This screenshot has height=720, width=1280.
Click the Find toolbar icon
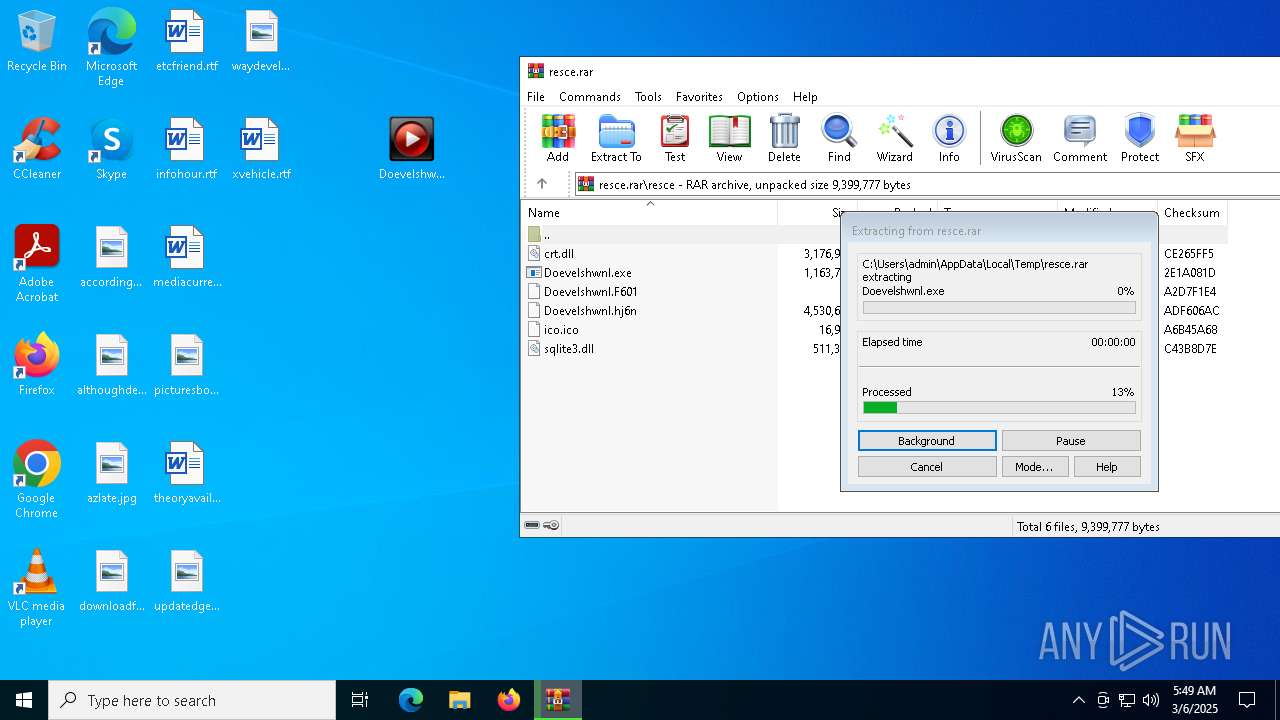coord(839,138)
